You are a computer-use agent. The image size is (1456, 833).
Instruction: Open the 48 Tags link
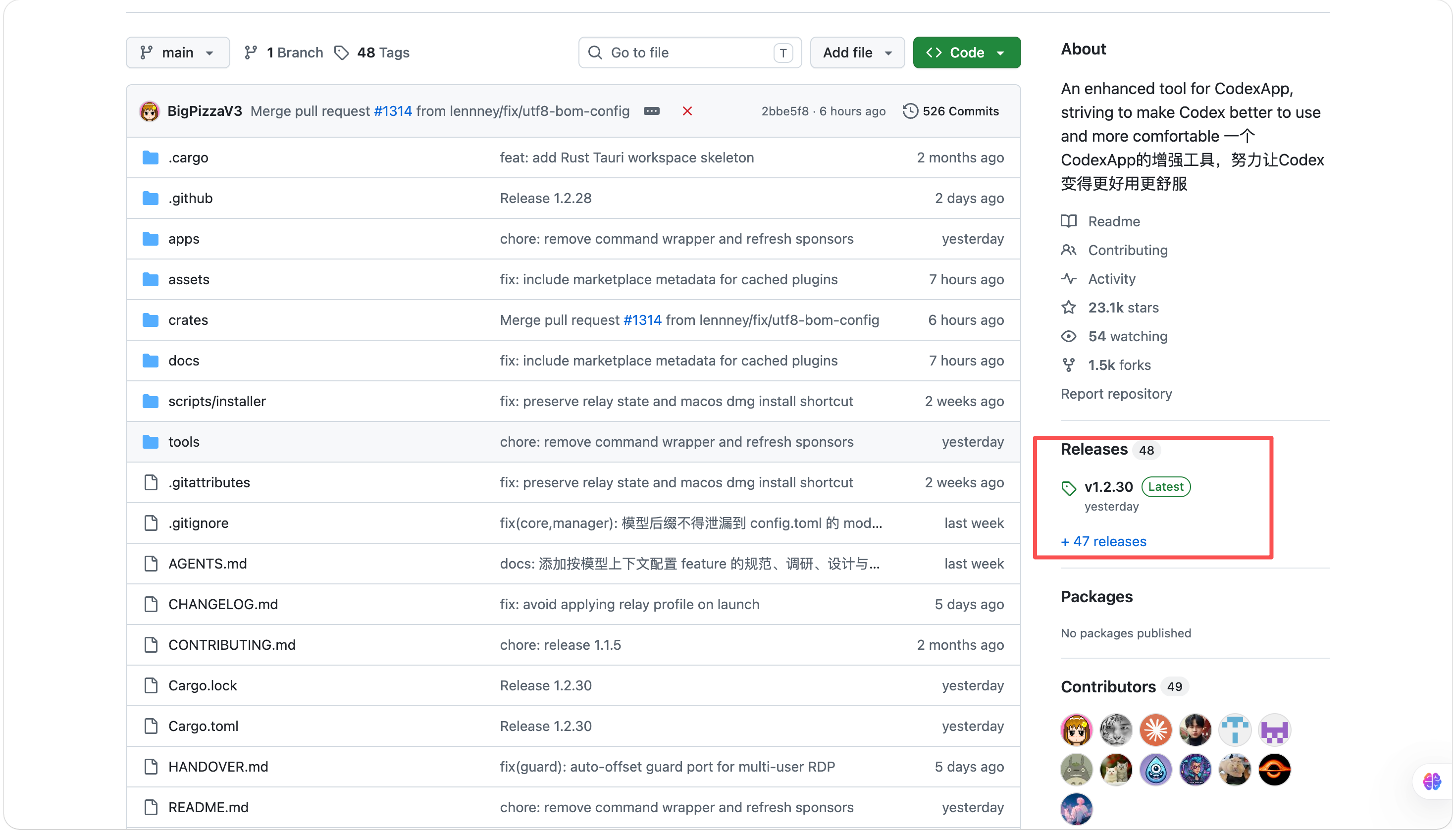pos(372,52)
